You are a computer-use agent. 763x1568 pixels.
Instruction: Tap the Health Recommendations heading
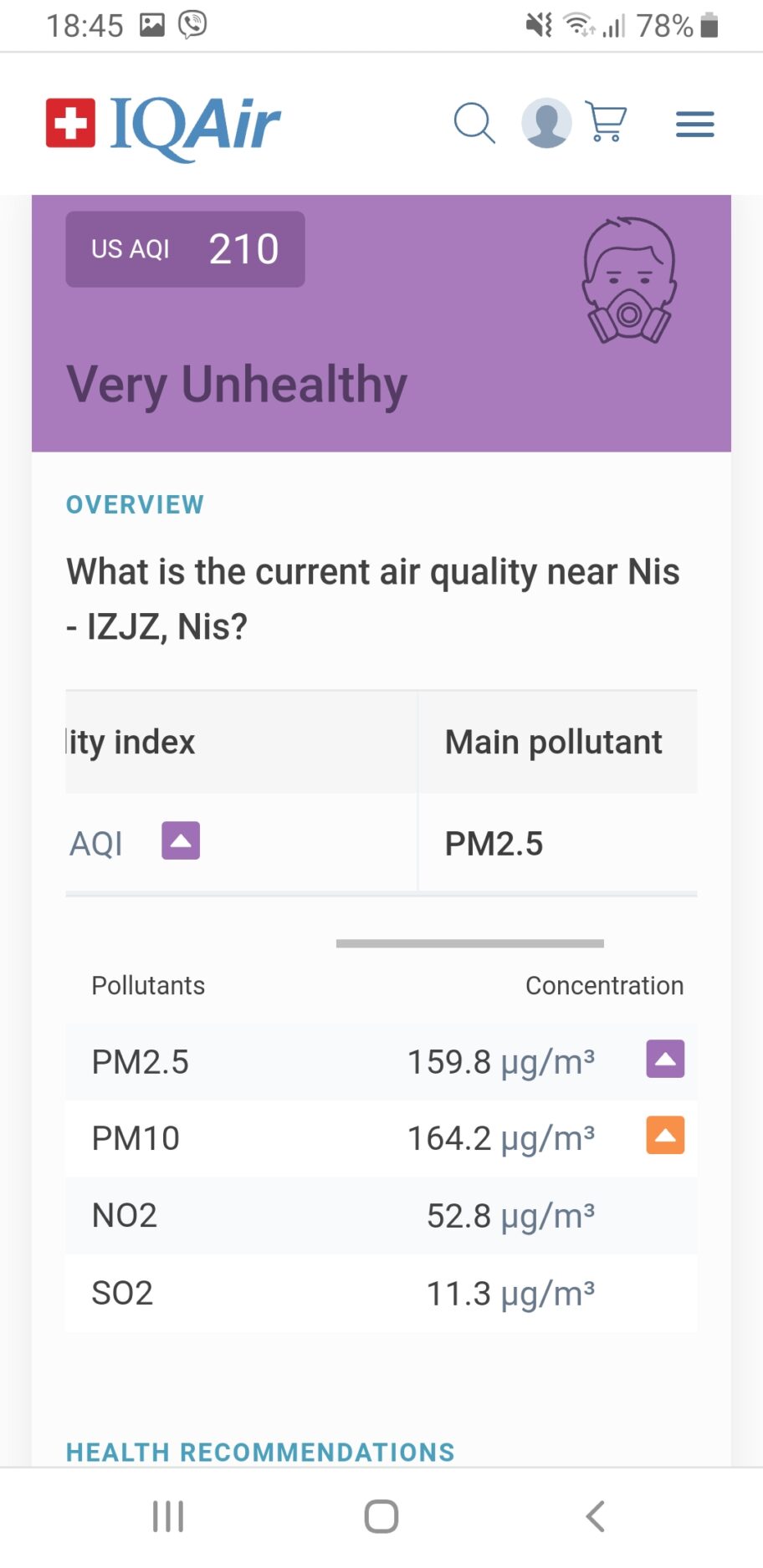point(260,1452)
